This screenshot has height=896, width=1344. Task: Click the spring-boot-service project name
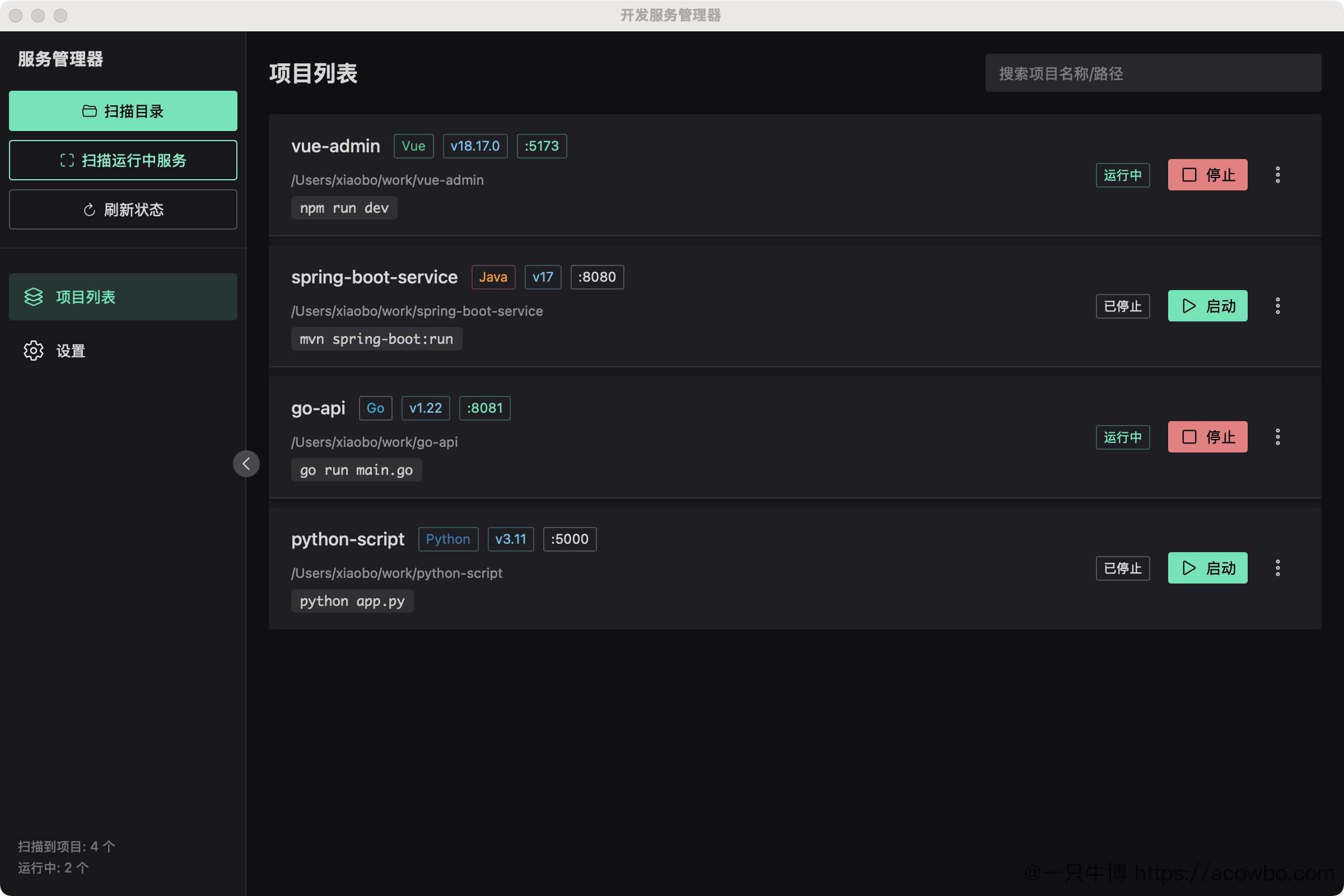[x=374, y=277]
